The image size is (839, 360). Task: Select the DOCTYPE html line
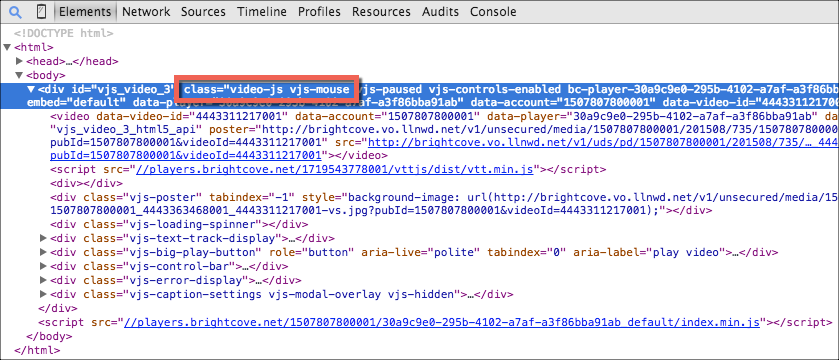[64, 33]
